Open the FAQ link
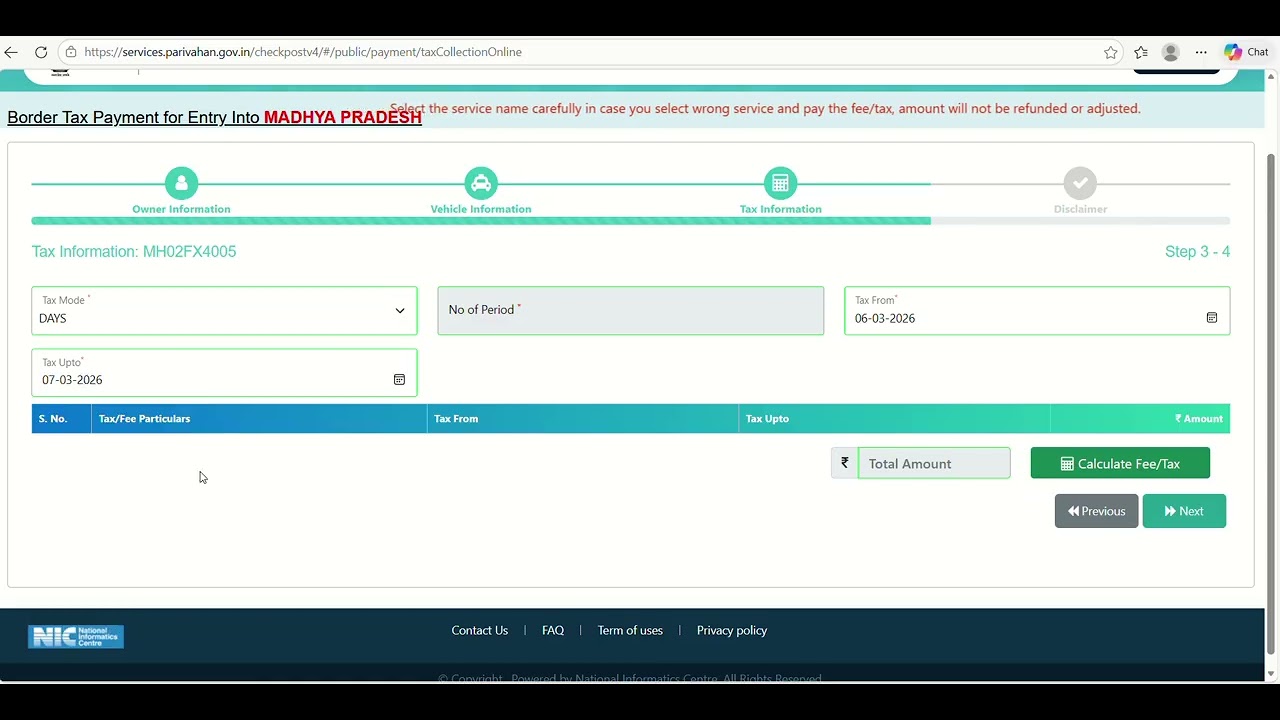This screenshot has height=720, width=1280. 553,630
